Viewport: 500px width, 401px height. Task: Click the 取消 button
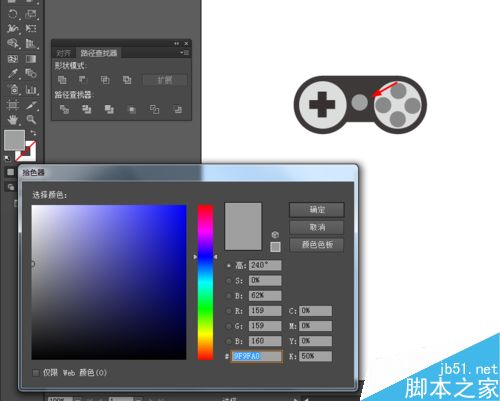tap(317, 227)
